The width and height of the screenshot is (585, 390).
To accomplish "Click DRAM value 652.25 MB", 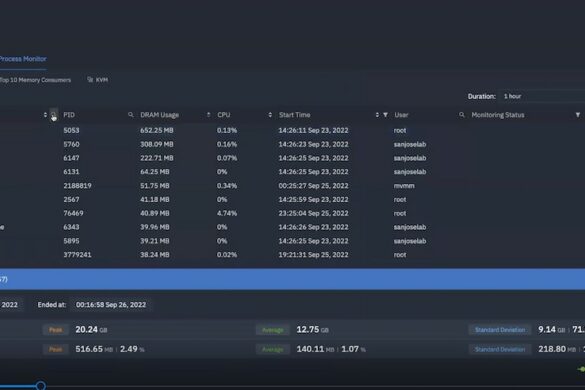I will coord(157,130).
